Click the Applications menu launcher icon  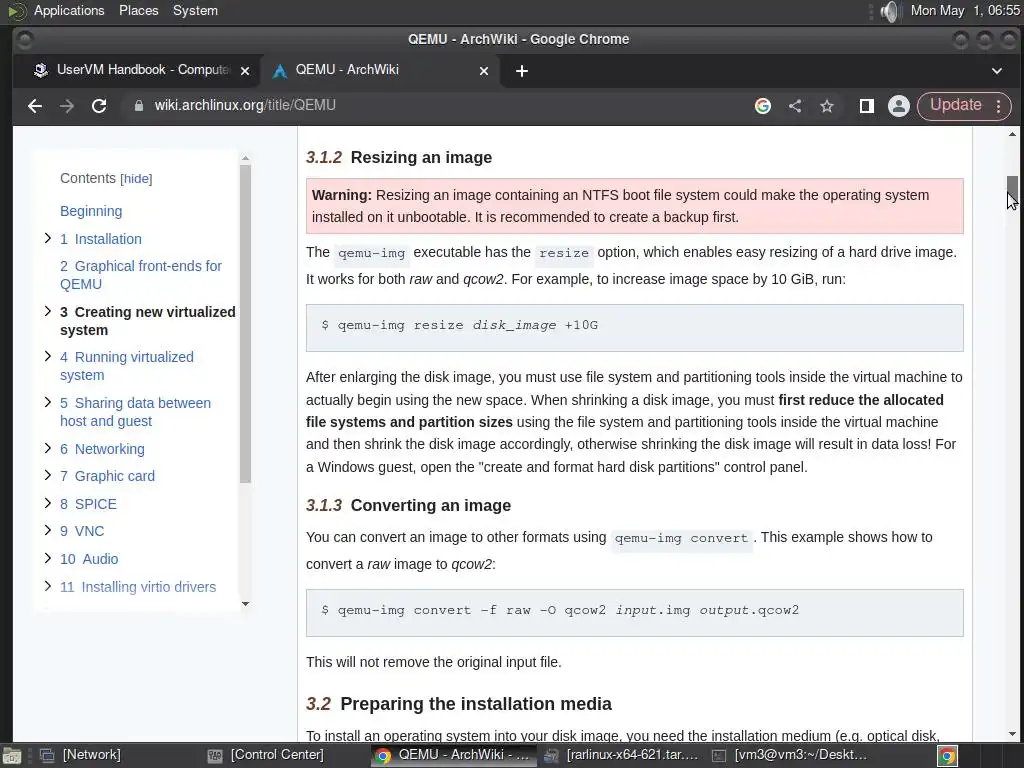16,11
